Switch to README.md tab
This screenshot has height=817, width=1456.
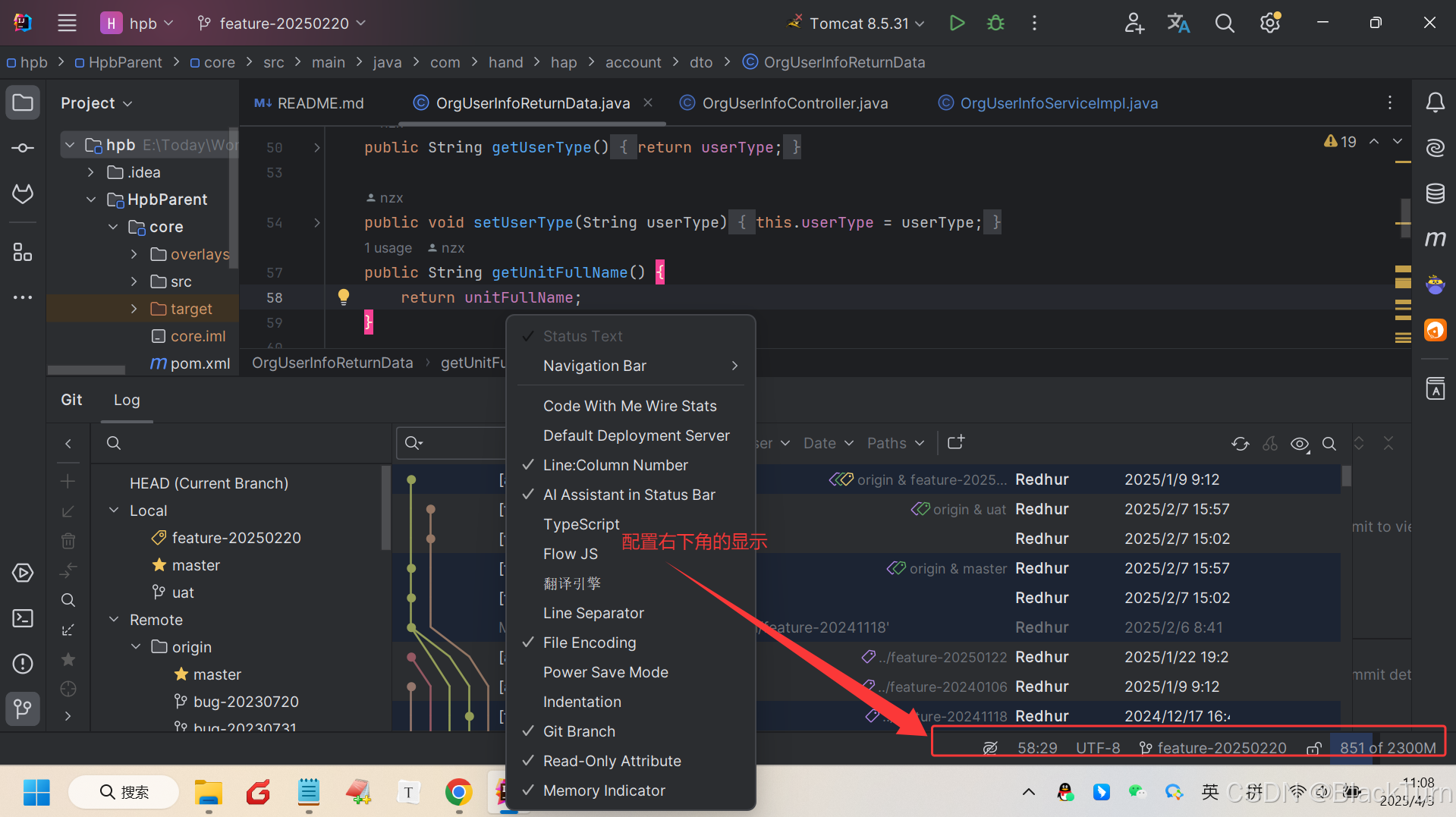(x=310, y=103)
